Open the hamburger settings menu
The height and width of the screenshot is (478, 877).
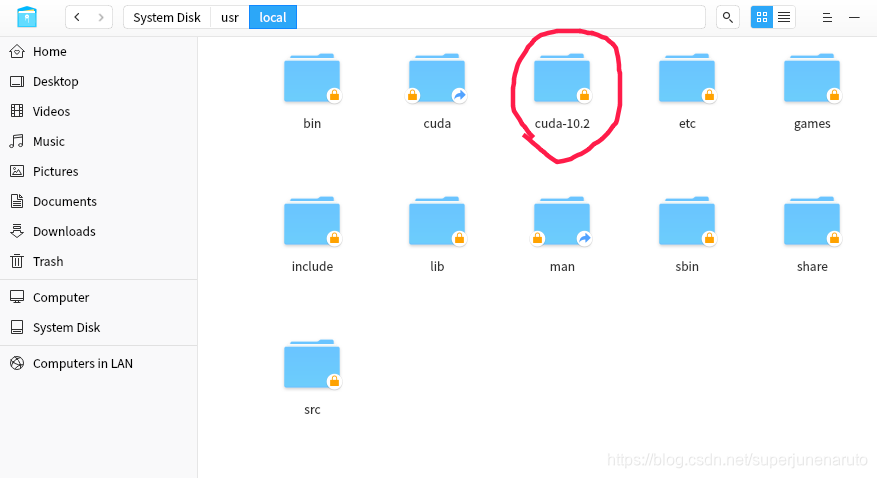pos(827,18)
